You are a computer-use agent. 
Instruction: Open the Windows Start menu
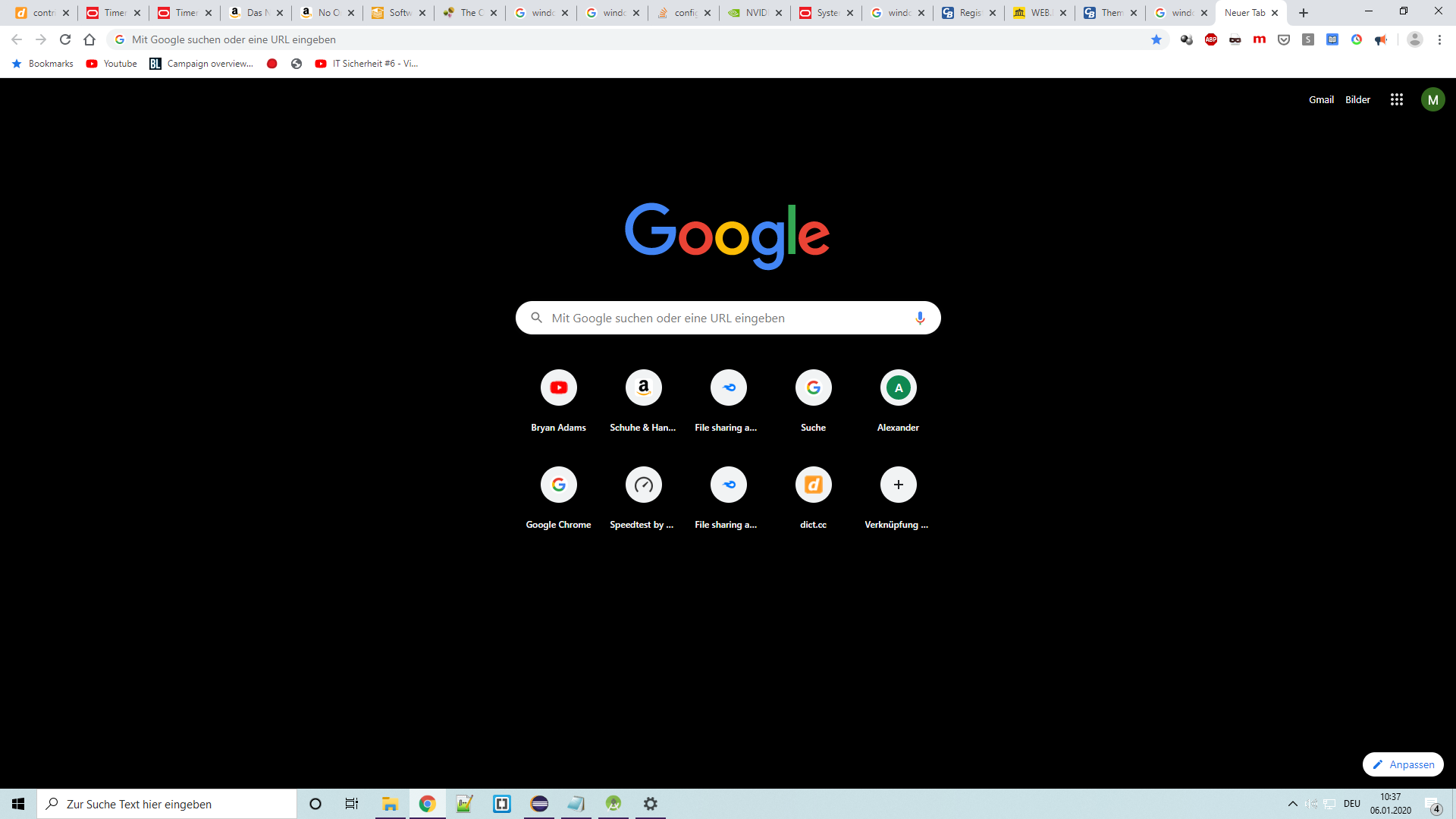(18, 804)
